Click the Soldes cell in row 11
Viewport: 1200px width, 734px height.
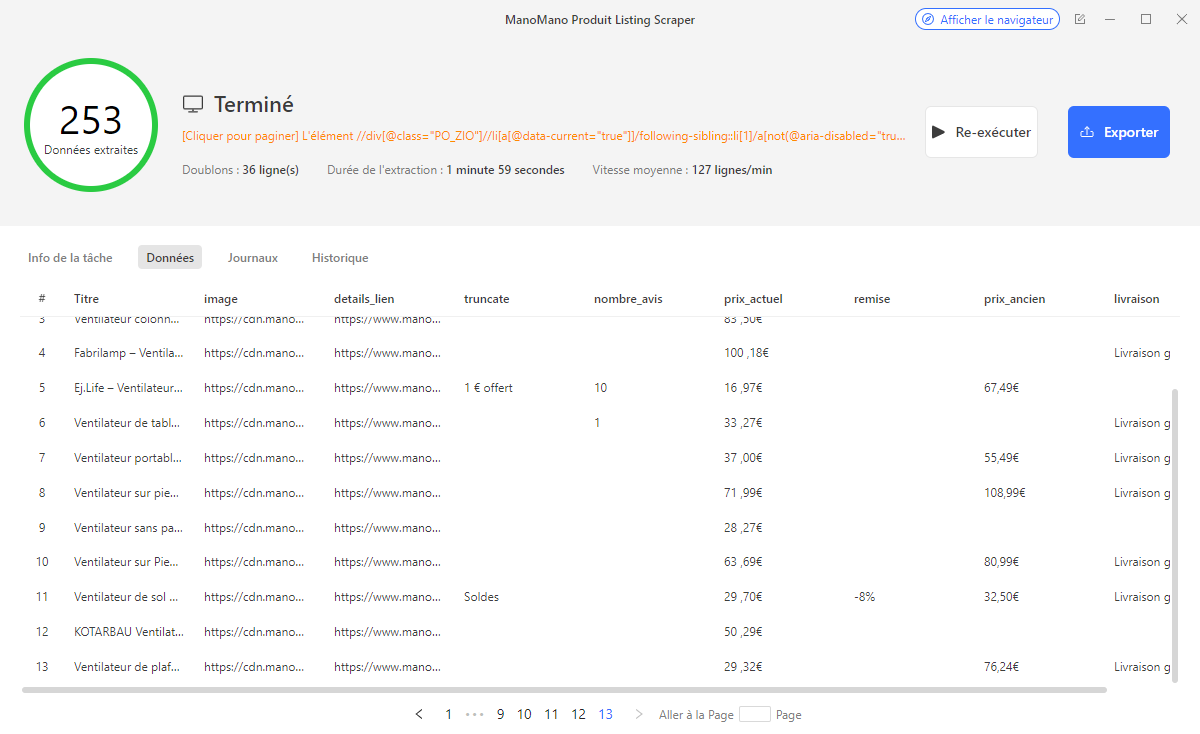coord(481,597)
